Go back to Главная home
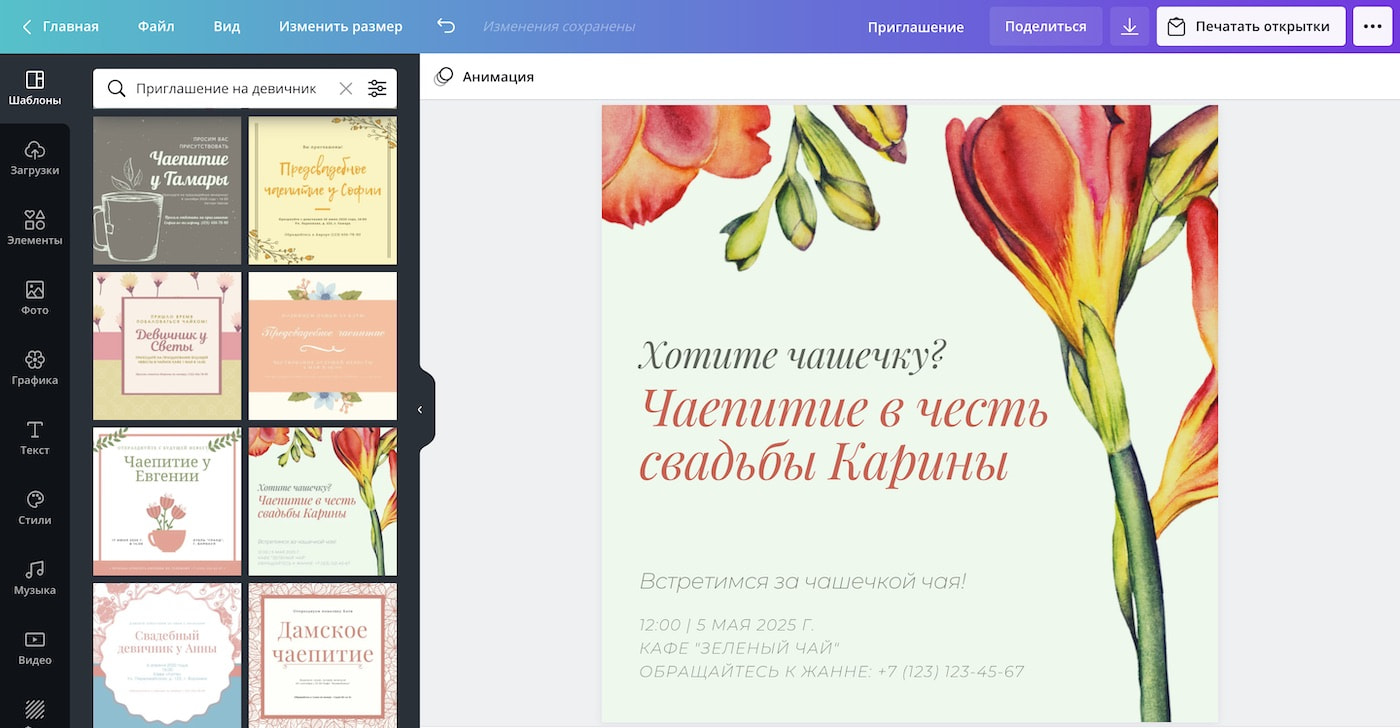The image size is (1400, 728). 61,27
